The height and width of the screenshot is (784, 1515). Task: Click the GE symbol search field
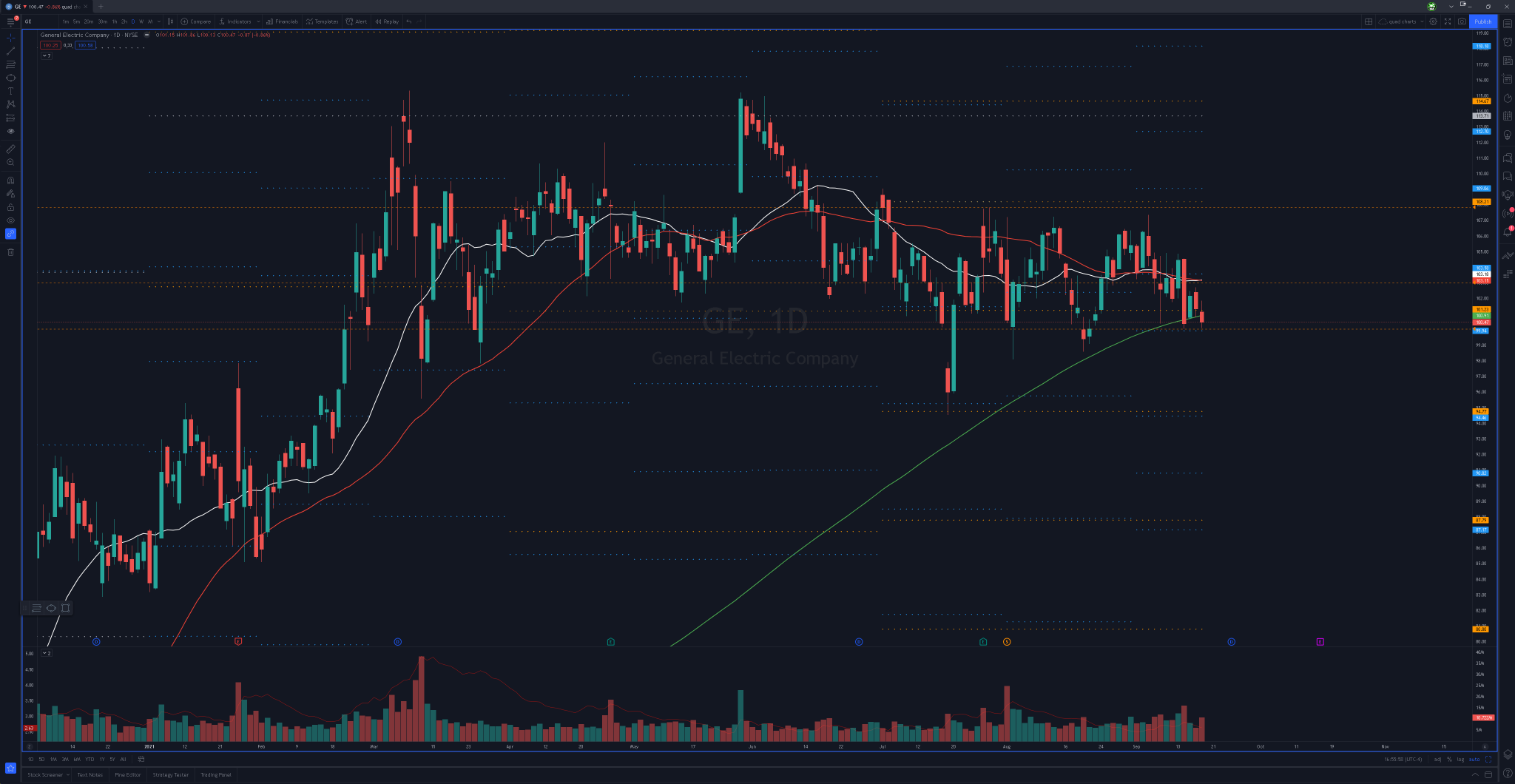(x=38, y=21)
